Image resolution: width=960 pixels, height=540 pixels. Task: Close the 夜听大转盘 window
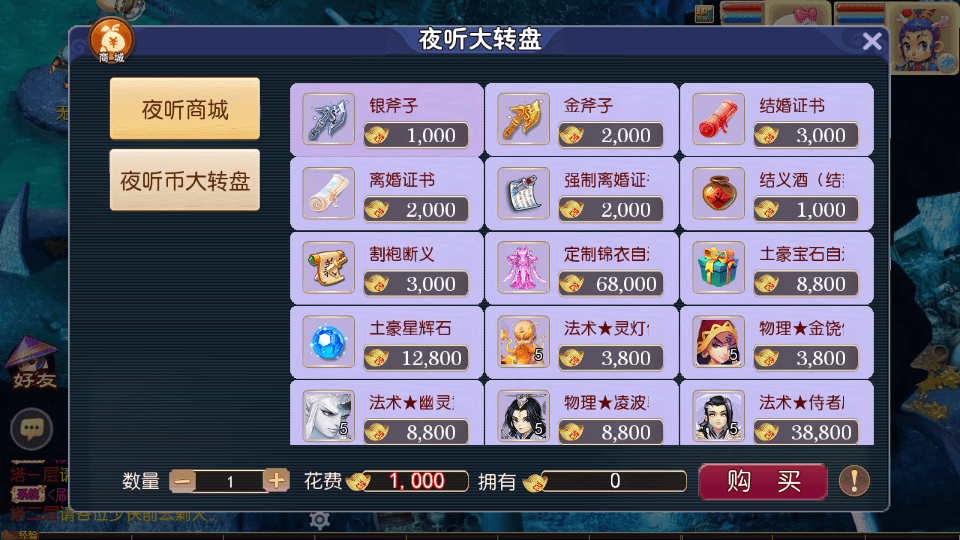872,41
